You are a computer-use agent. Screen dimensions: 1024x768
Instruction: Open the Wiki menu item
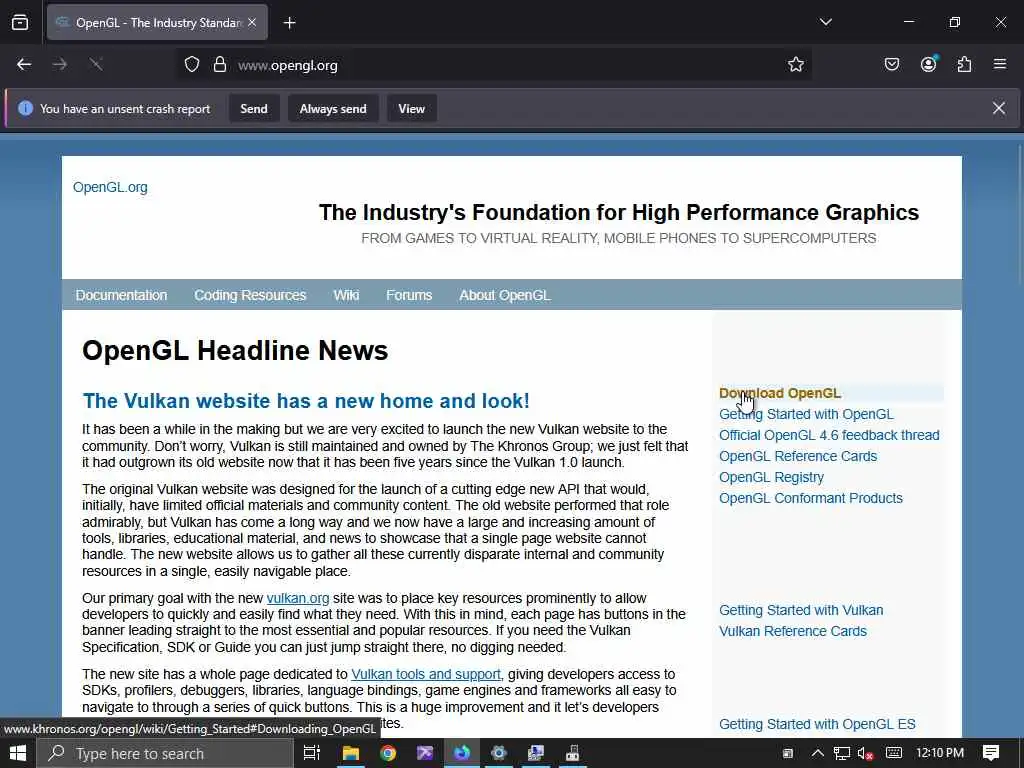(x=346, y=295)
